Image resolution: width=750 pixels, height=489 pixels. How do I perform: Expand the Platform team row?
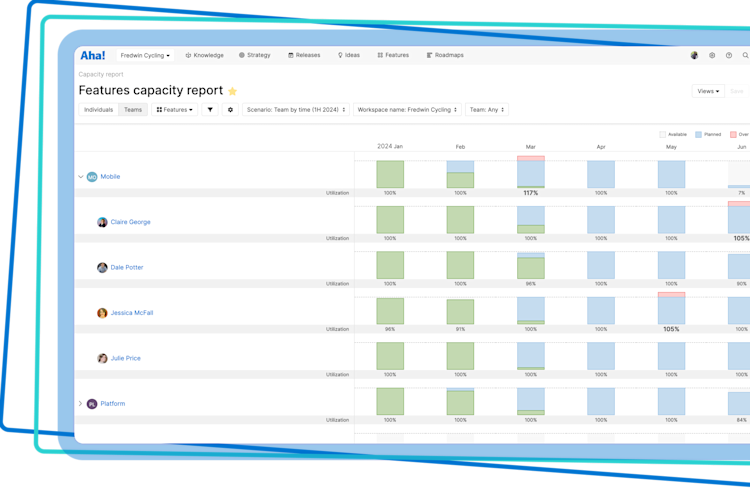[x=80, y=404]
